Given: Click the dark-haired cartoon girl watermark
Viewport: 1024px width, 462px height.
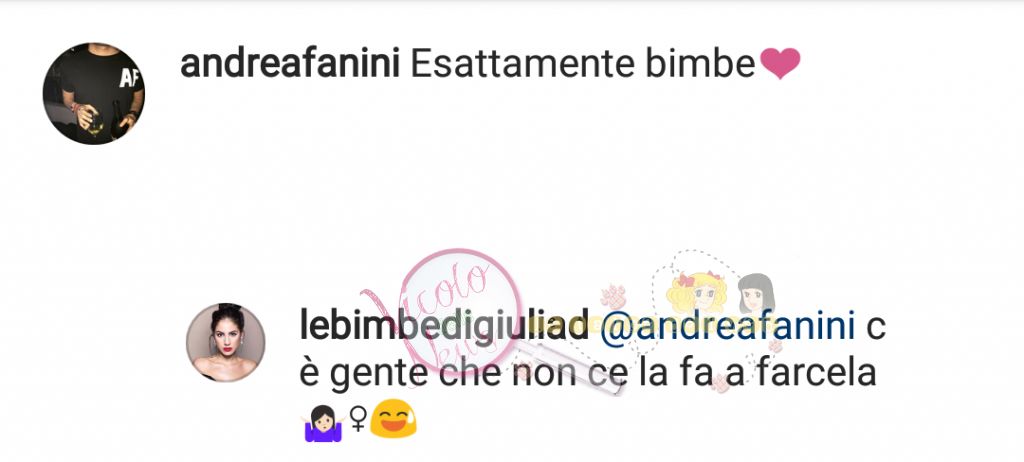Looking at the screenshot, I should point(756,295).
